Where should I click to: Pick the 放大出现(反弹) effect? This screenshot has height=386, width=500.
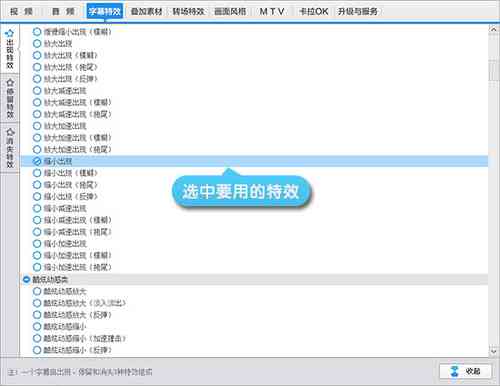click(x=65, y=79)
